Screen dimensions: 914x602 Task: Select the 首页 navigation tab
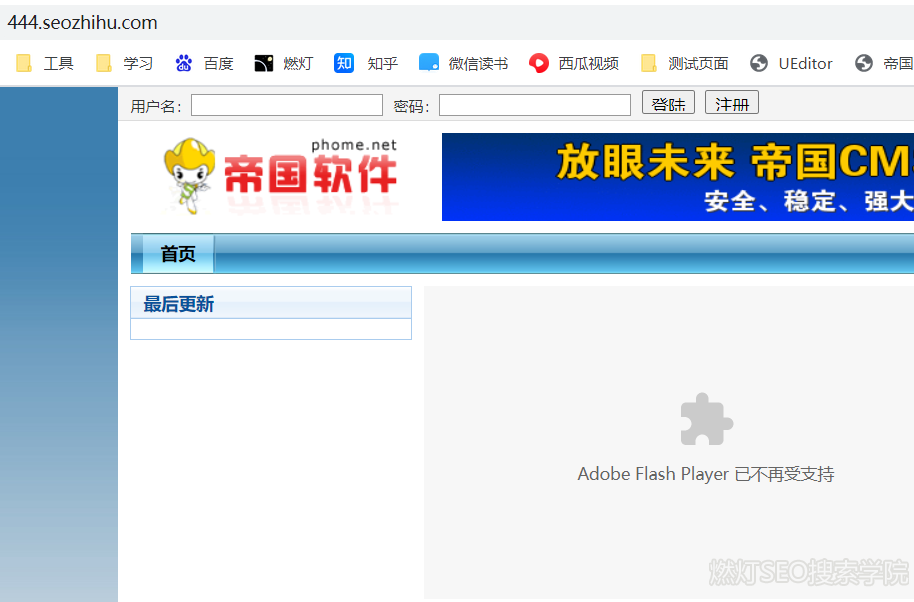(x=178, y=254)
